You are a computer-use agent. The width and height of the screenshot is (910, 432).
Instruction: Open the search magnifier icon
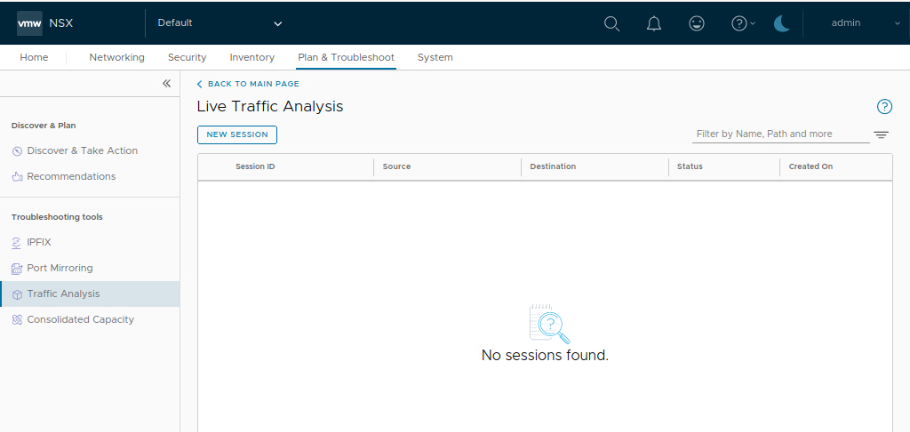point(612,23)
